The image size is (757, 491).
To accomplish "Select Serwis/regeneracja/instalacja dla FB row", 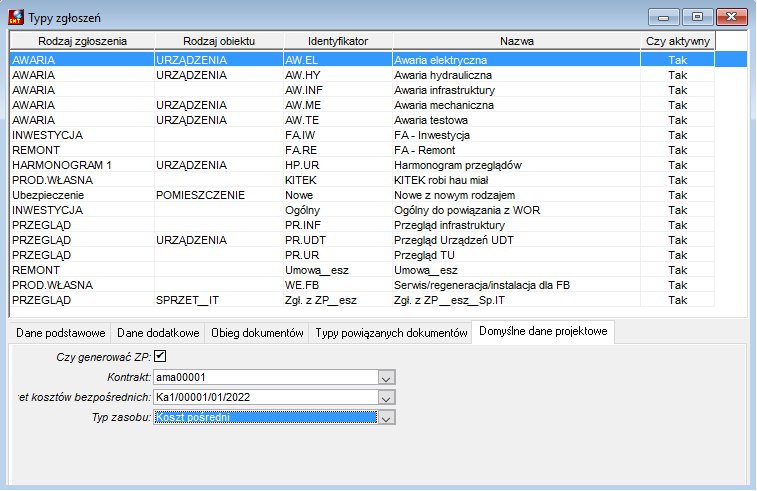I will [x=362, y=285].
